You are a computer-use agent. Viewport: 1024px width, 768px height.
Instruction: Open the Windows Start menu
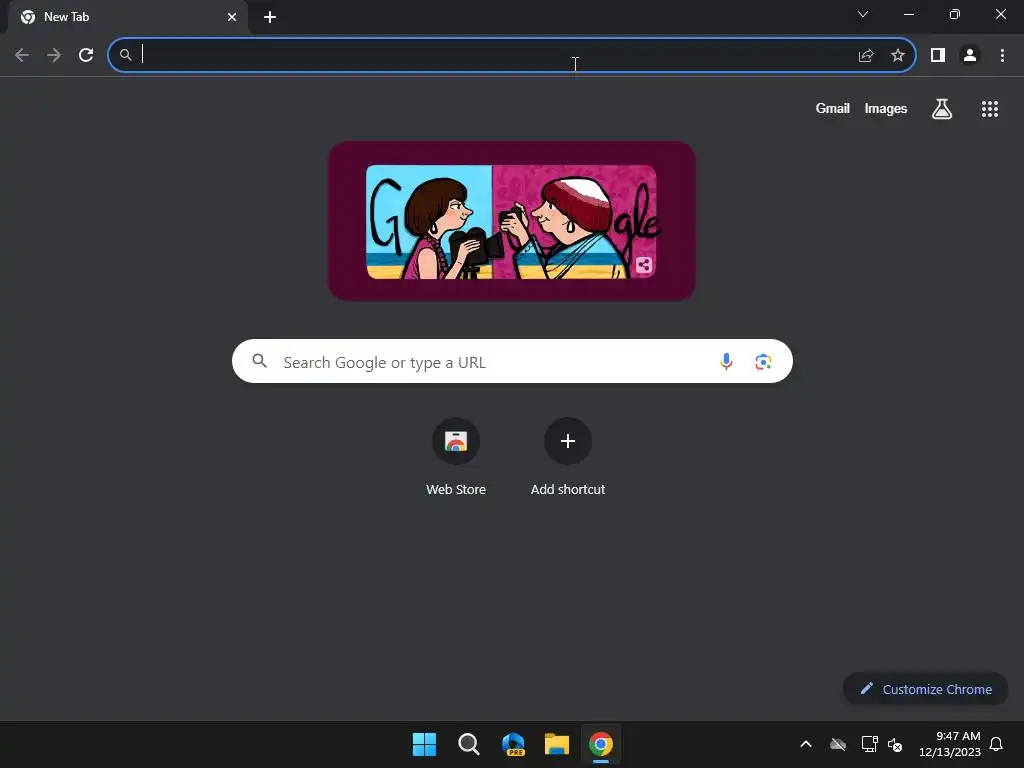click(x=424, y=744)
